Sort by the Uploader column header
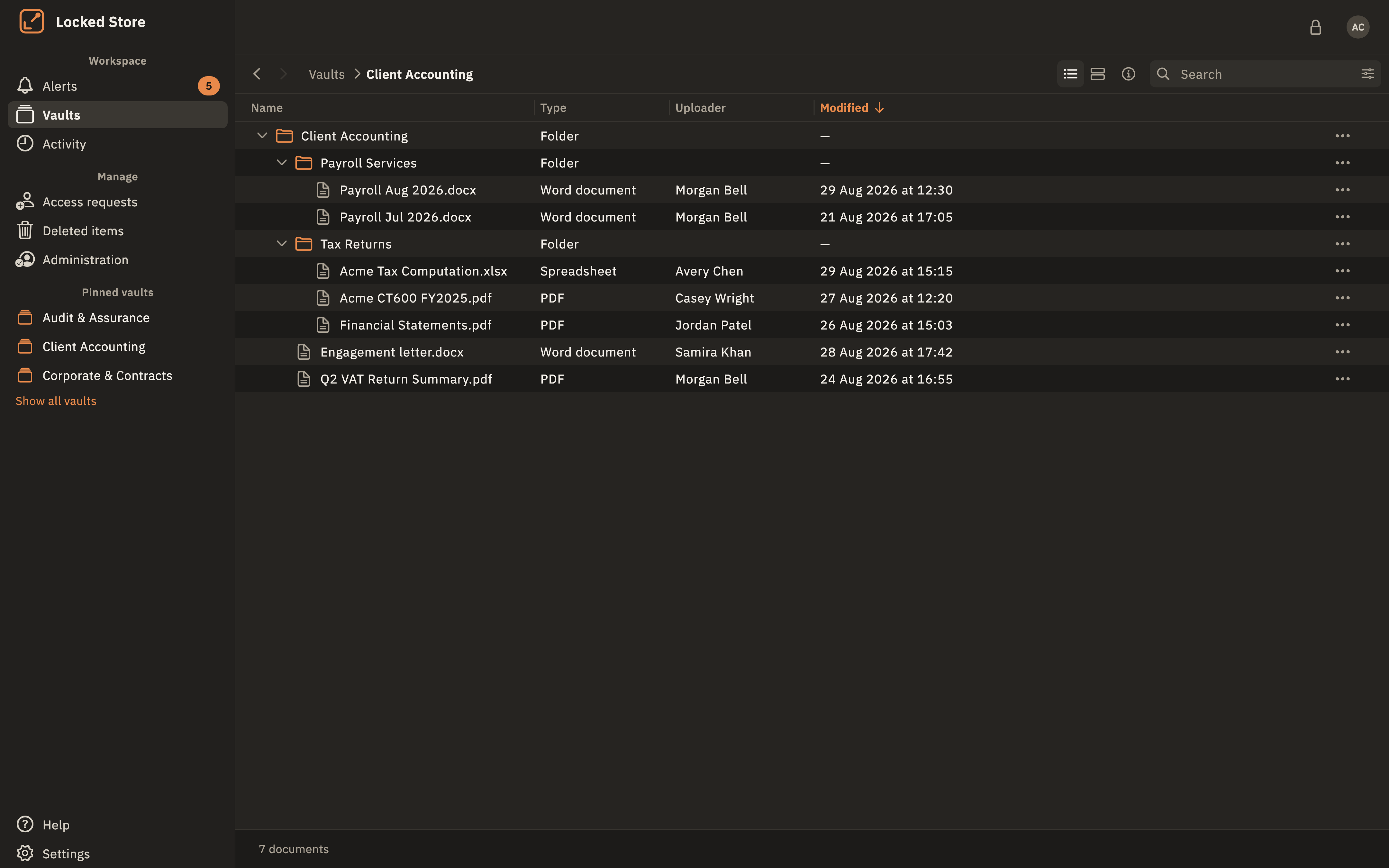Image resolution: width=1389 pixels, height=868 pixels. pyautogui.click(x=700, y=108)
